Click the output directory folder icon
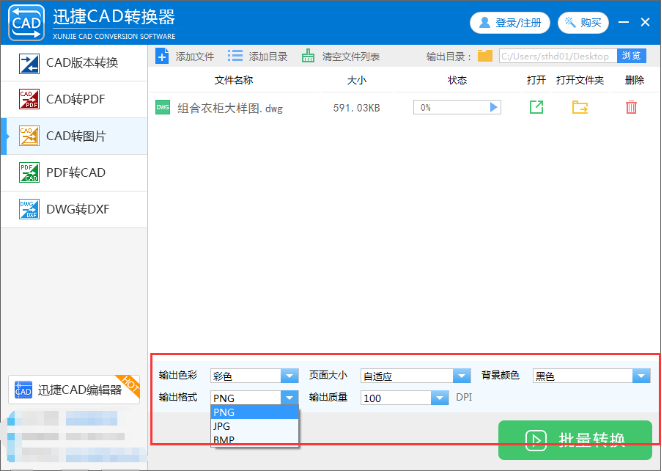Image resolution: width=662 pixels, height=471 pixels. 485,56
